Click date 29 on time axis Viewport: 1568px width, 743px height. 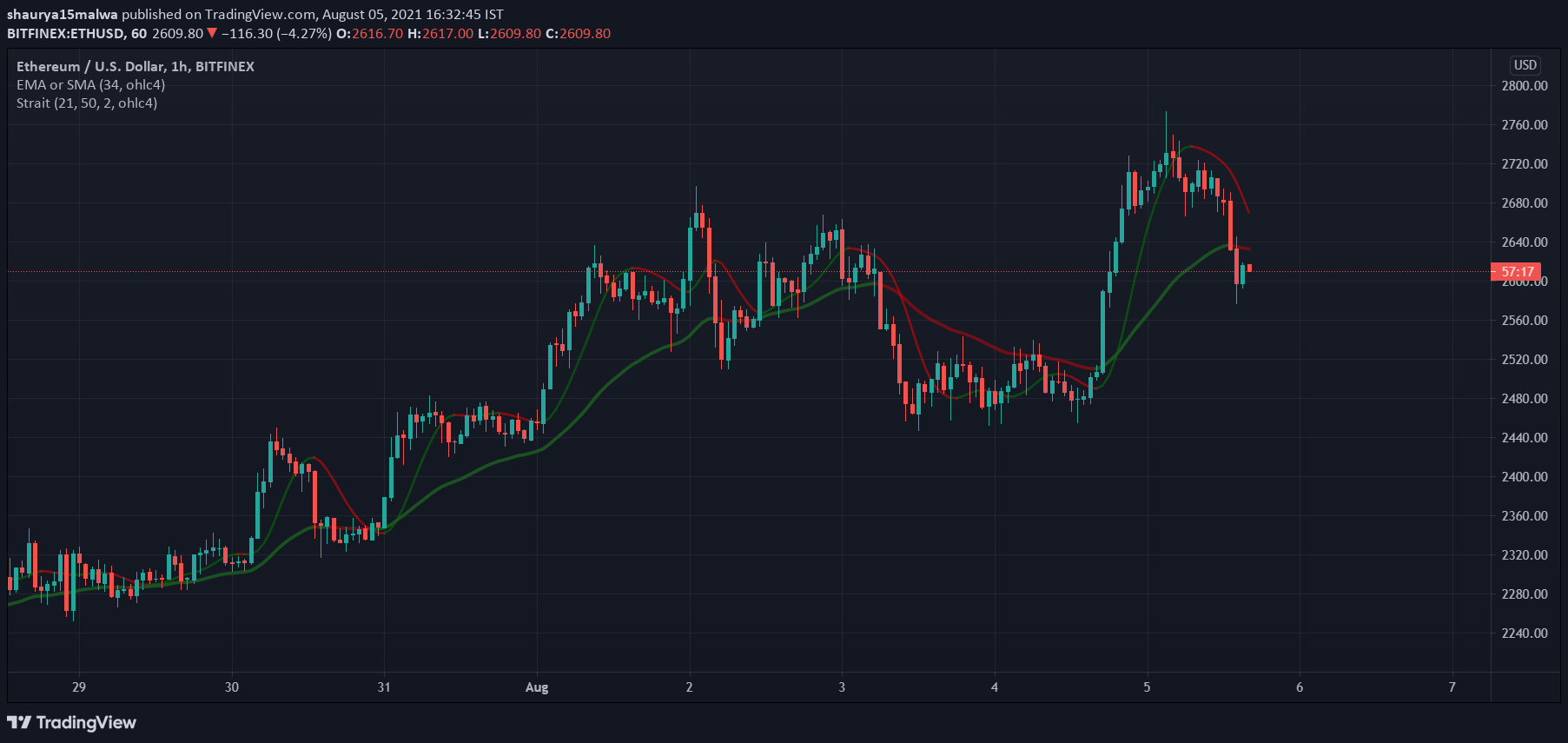[x=79, y=687]
